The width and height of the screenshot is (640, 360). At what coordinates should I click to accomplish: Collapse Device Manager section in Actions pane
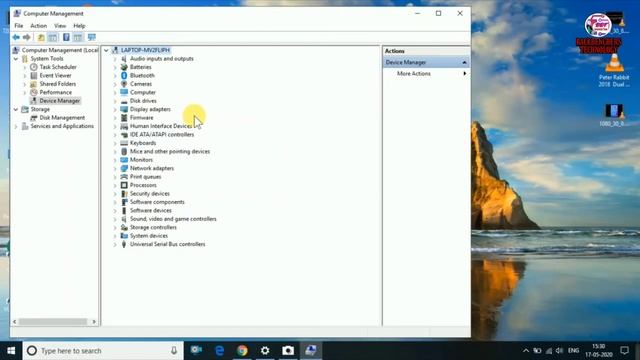464,62
